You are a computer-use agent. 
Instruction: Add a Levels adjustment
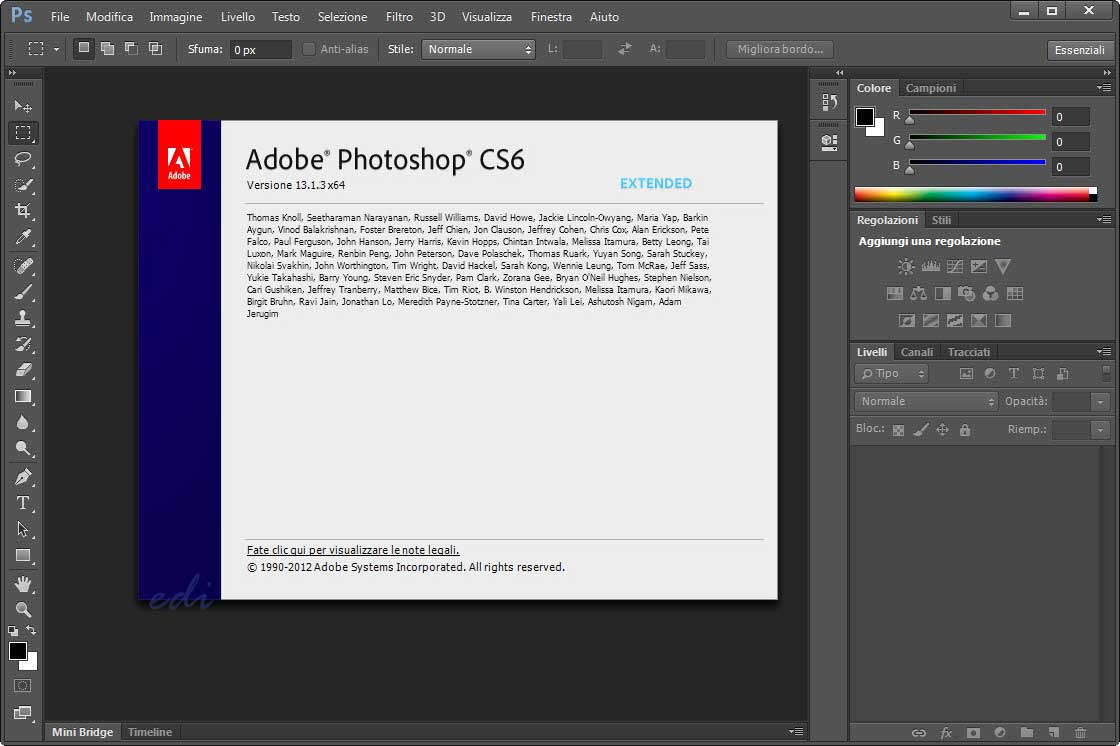coord(931,267)
